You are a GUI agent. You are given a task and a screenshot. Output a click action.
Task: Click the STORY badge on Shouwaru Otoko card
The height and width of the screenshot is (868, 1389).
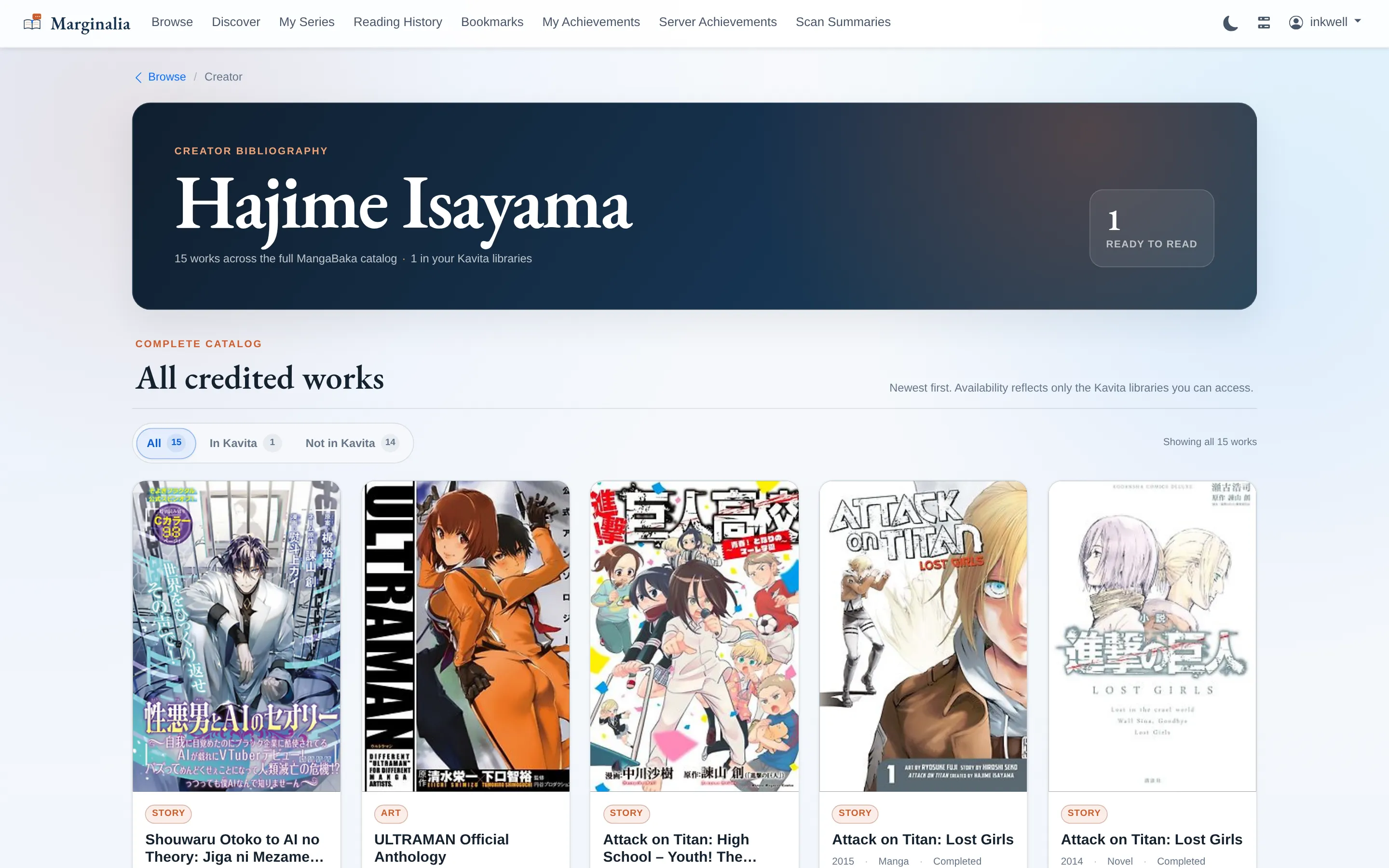[168, 813]
